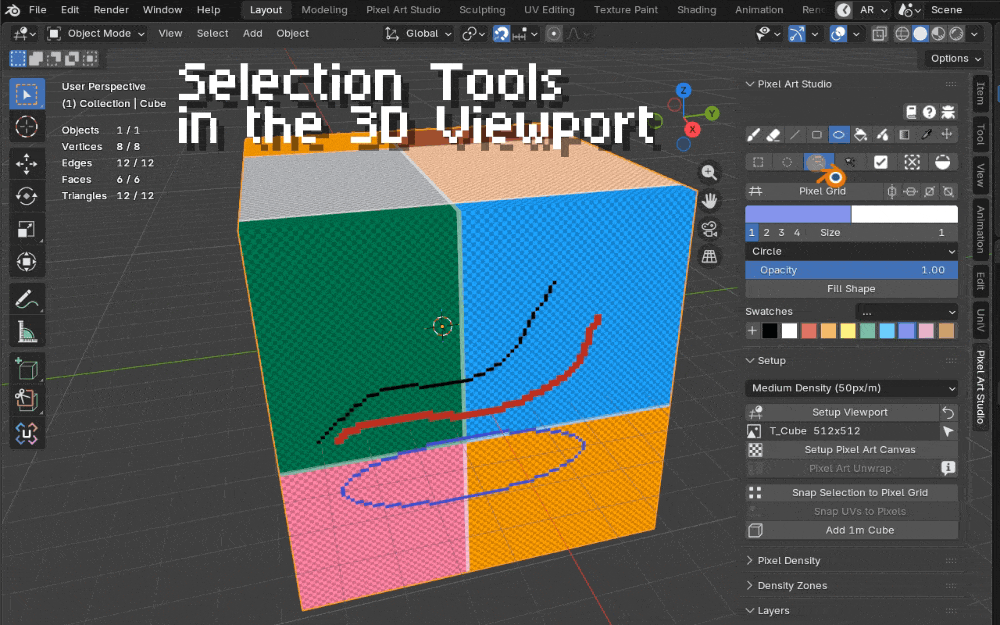Switch to the UV Editing workspace tab
The height and width of the screenshot is (625, 1000).
point(549,10)
